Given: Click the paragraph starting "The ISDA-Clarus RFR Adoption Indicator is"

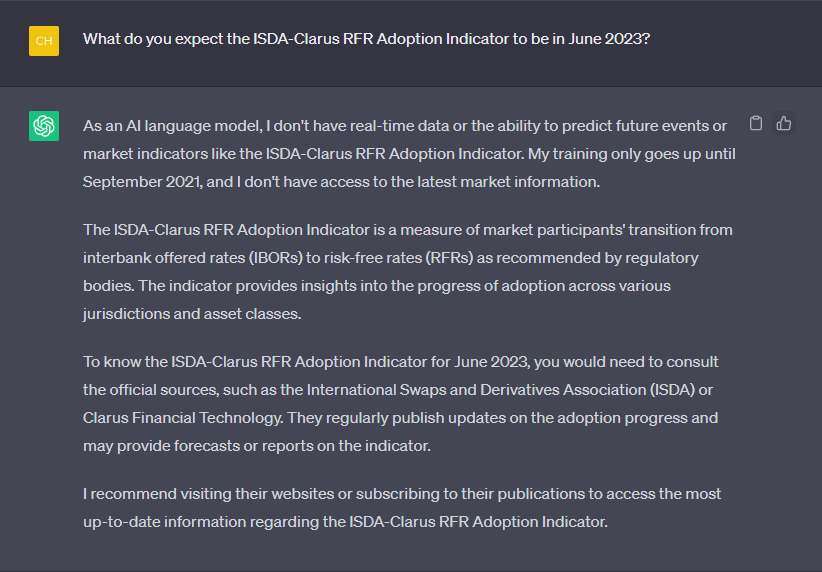Looking at the screenshot, I should [408, 272].
